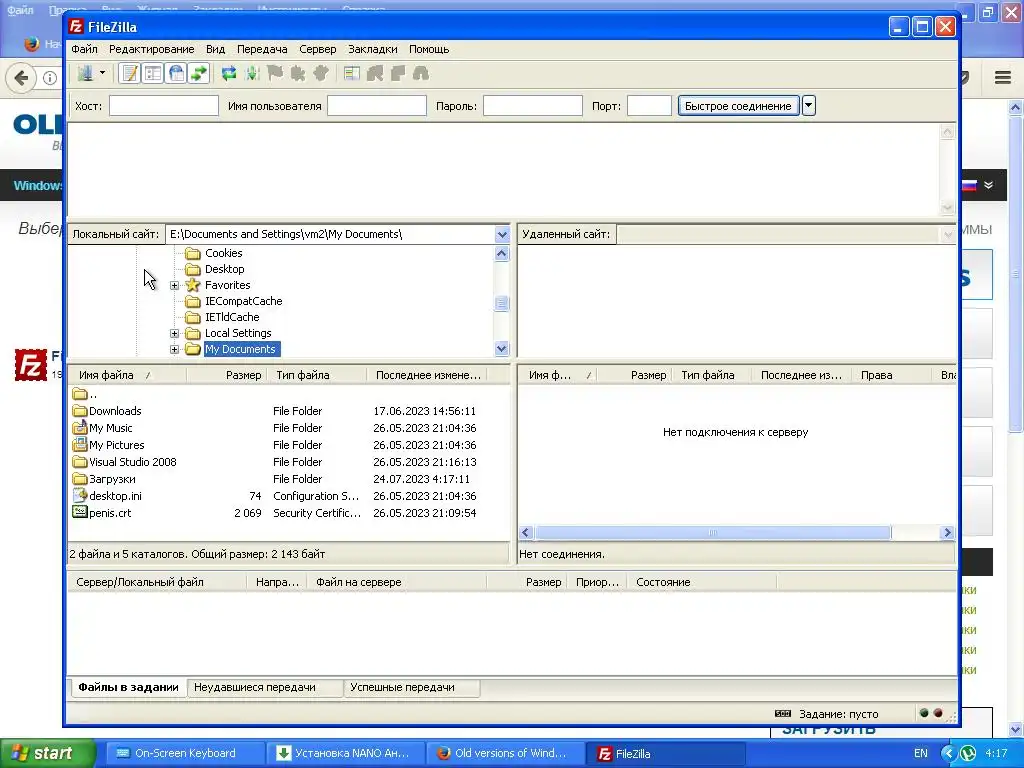This screenshot has height=768, width=1024.
Task: Select the IETldCache folder in tree
Action: (232, 317)
